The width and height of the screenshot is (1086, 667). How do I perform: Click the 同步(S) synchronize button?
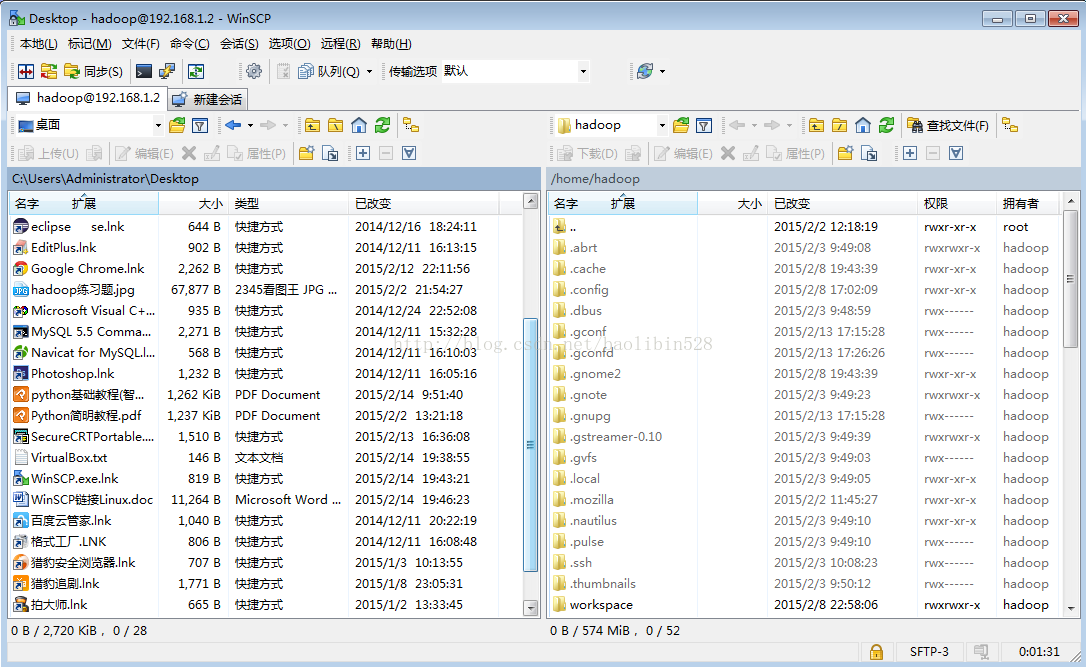pos(94,71)
